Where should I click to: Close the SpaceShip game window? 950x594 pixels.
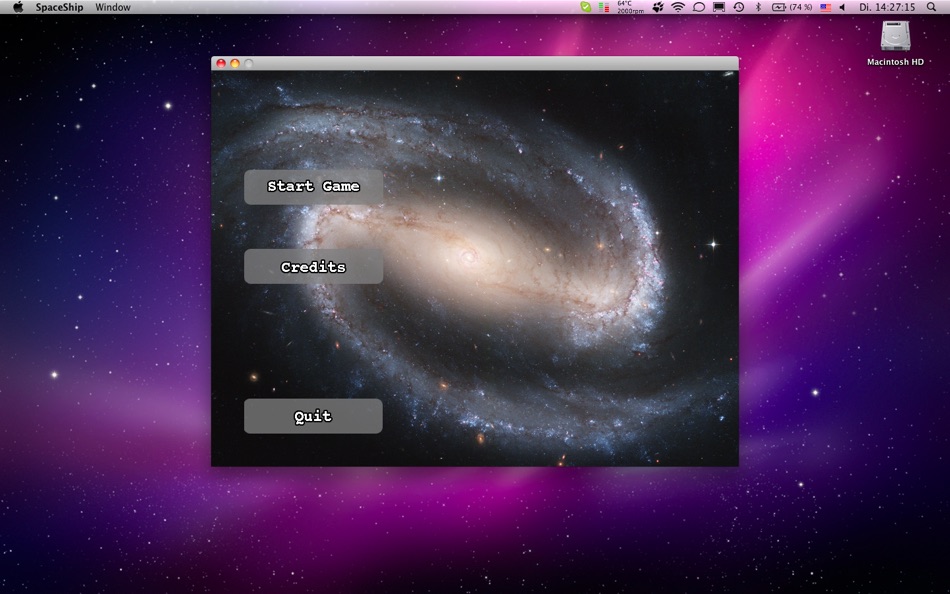click(221, 63)
